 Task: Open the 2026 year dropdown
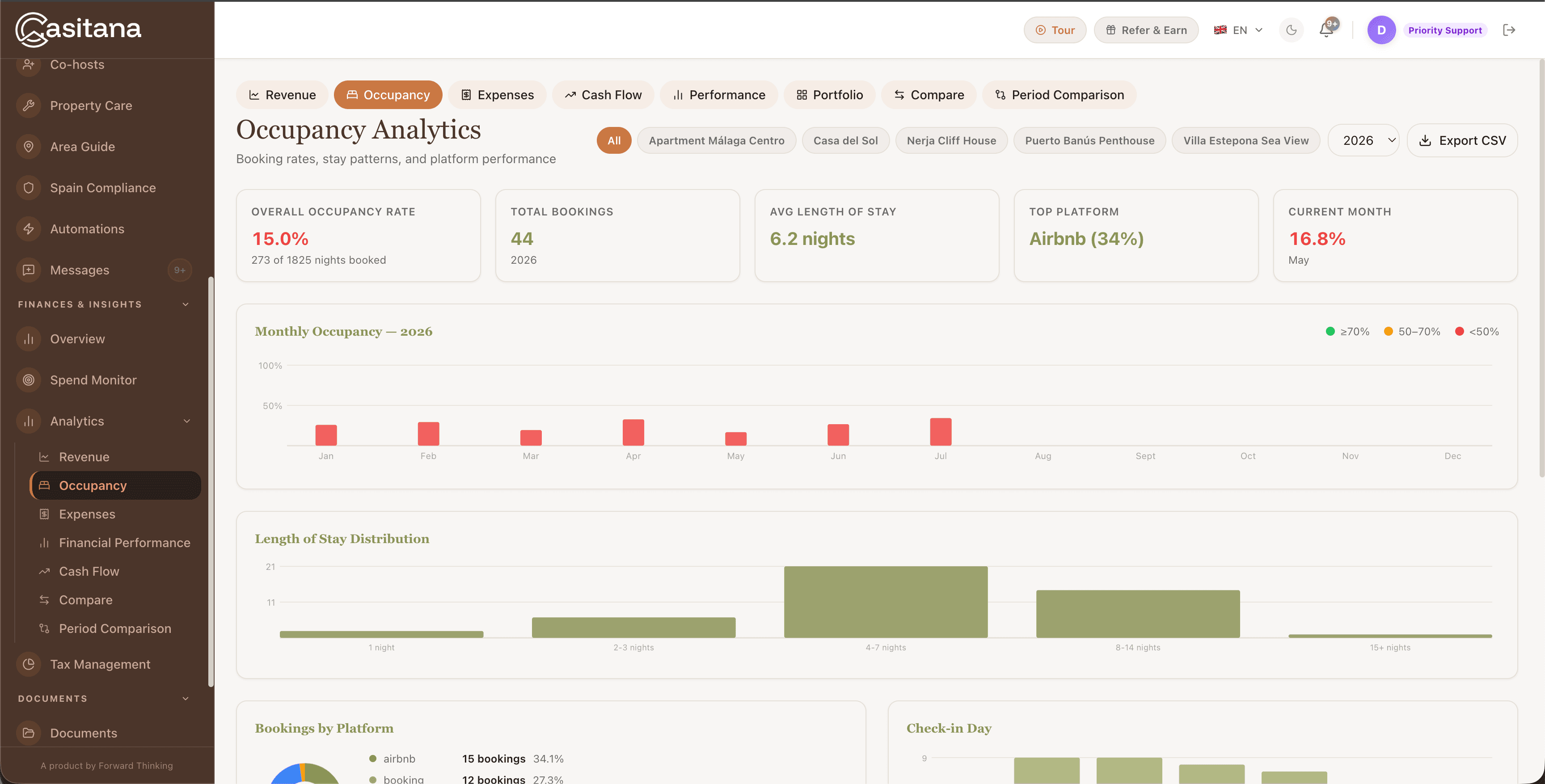click(x=1363, y=140)
